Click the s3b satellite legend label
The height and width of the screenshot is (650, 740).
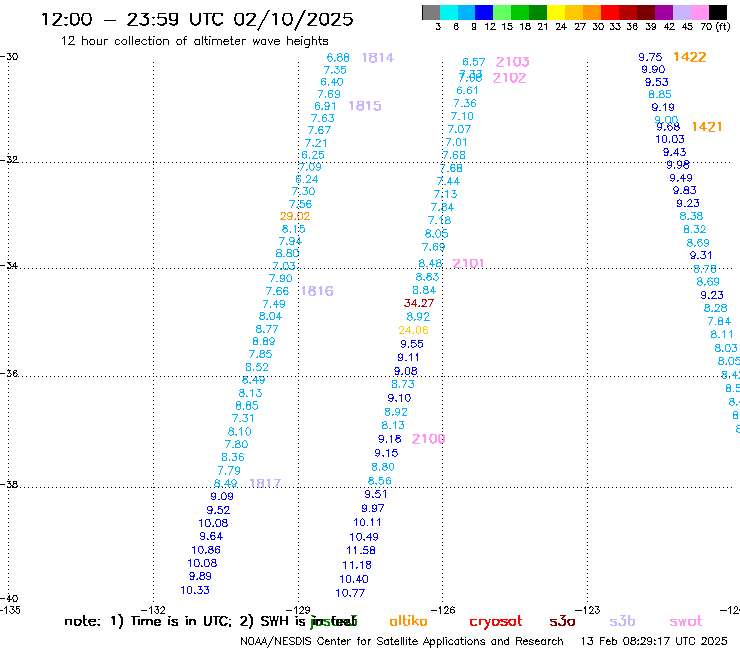(622, 621)
